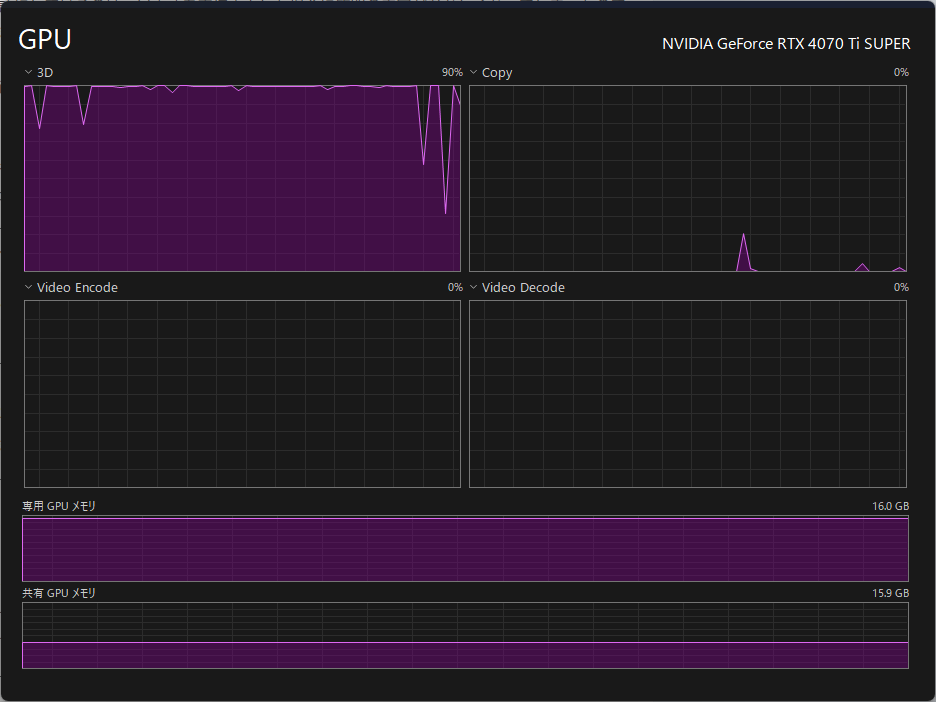Click the 3D utilization graph
Image resolution: width=936 pixels, height=702 pixels.
pos(242,178)
